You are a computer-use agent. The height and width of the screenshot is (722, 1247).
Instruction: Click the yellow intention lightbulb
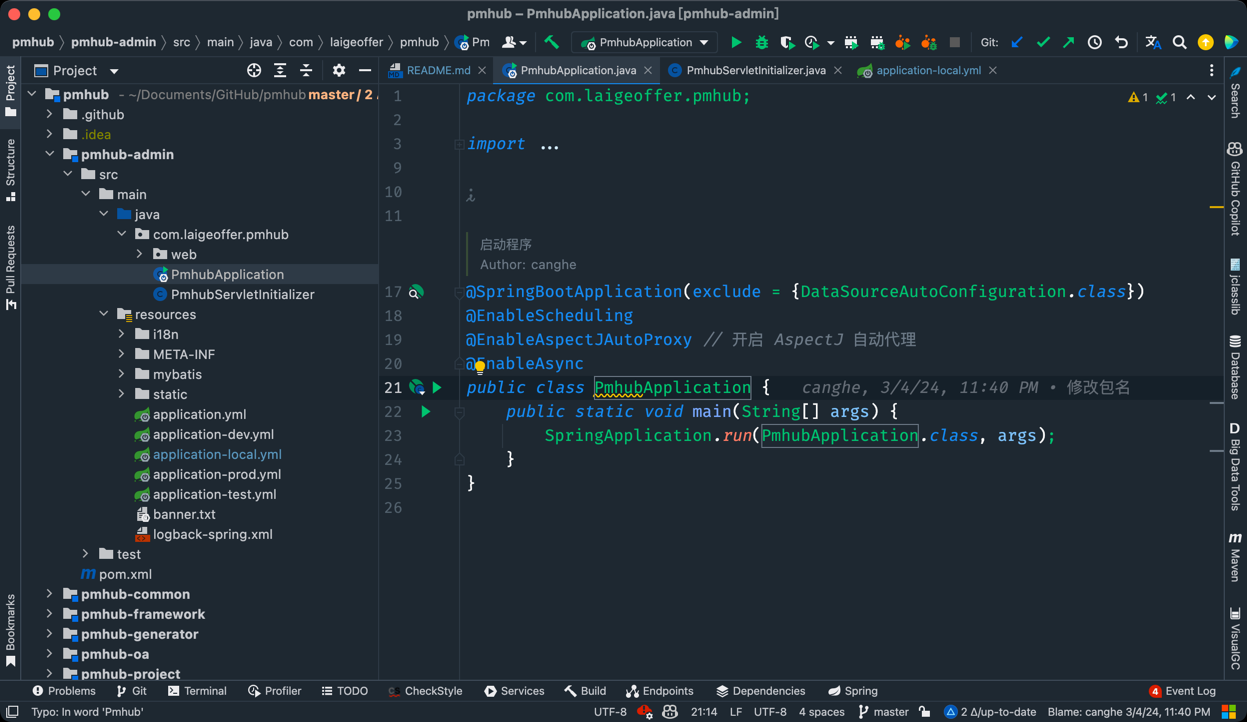click(x=480, y=367)
